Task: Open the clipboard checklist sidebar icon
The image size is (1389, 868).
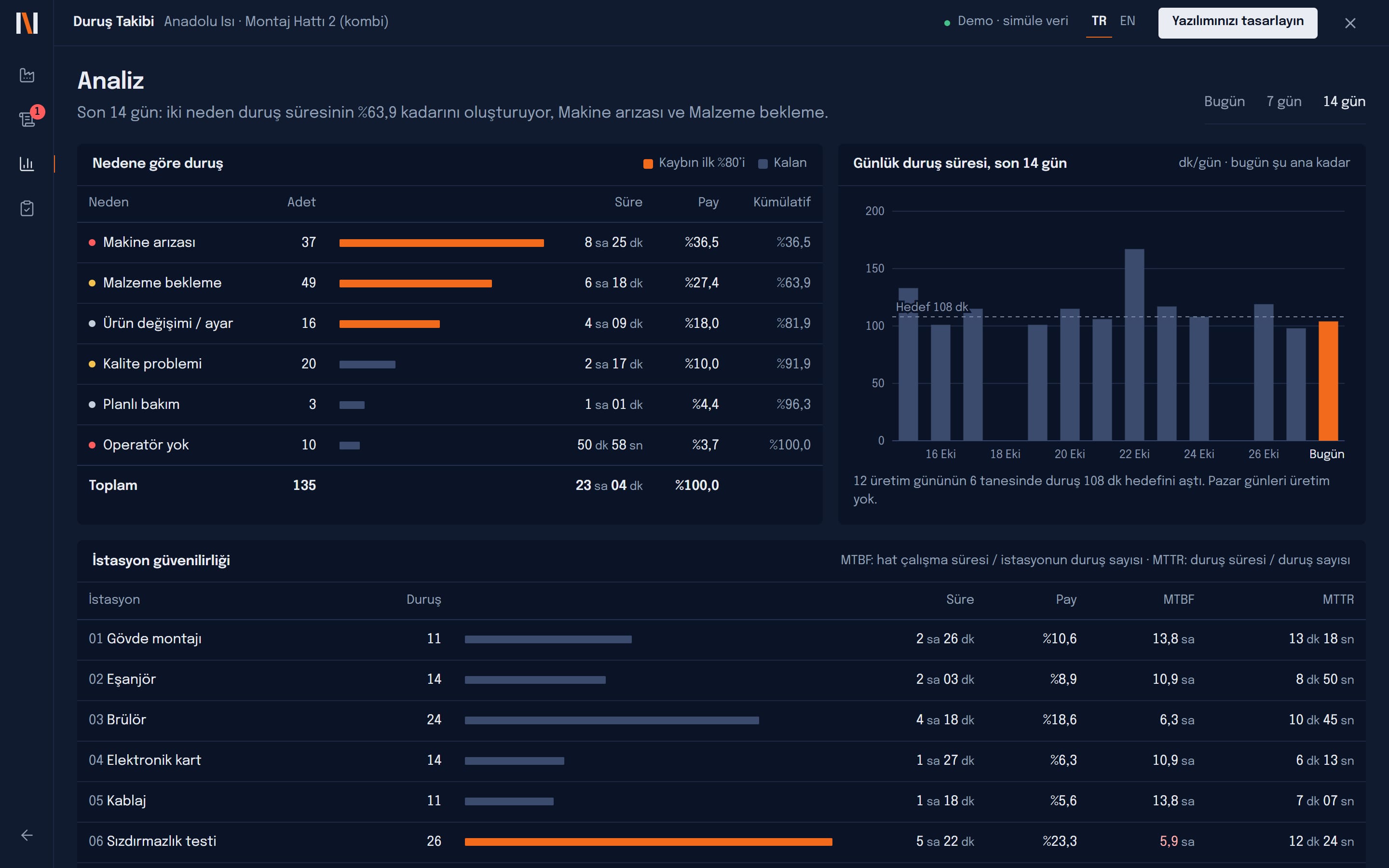Action: pos(27,208)
